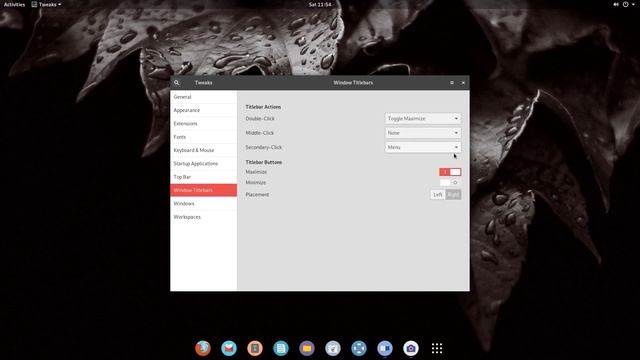Open the clock showing Sat 11:54
The width and height of the screenshot is (640, 360).
pyautogui.click(x=320, y=4)
